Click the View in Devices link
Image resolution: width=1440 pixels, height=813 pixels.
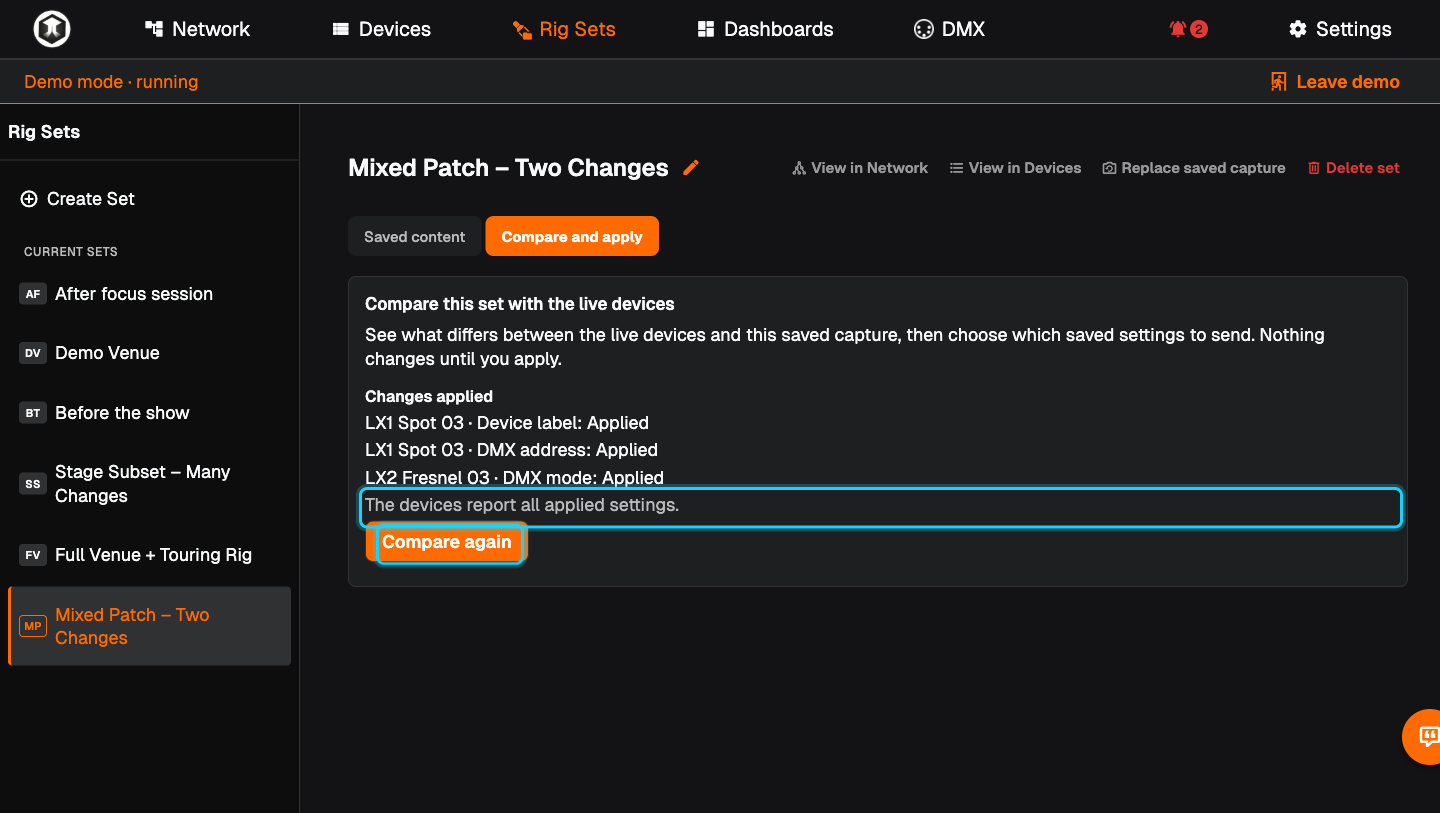point(1015,168)
